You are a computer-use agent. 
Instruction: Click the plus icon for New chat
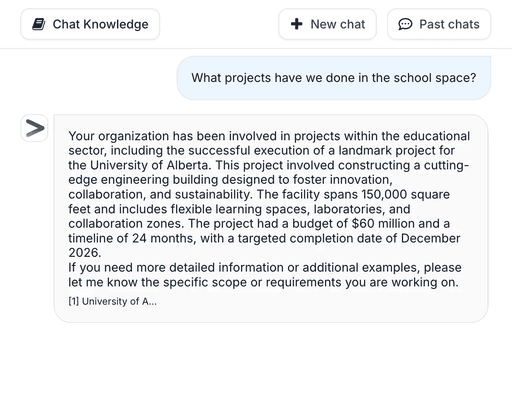296,24
